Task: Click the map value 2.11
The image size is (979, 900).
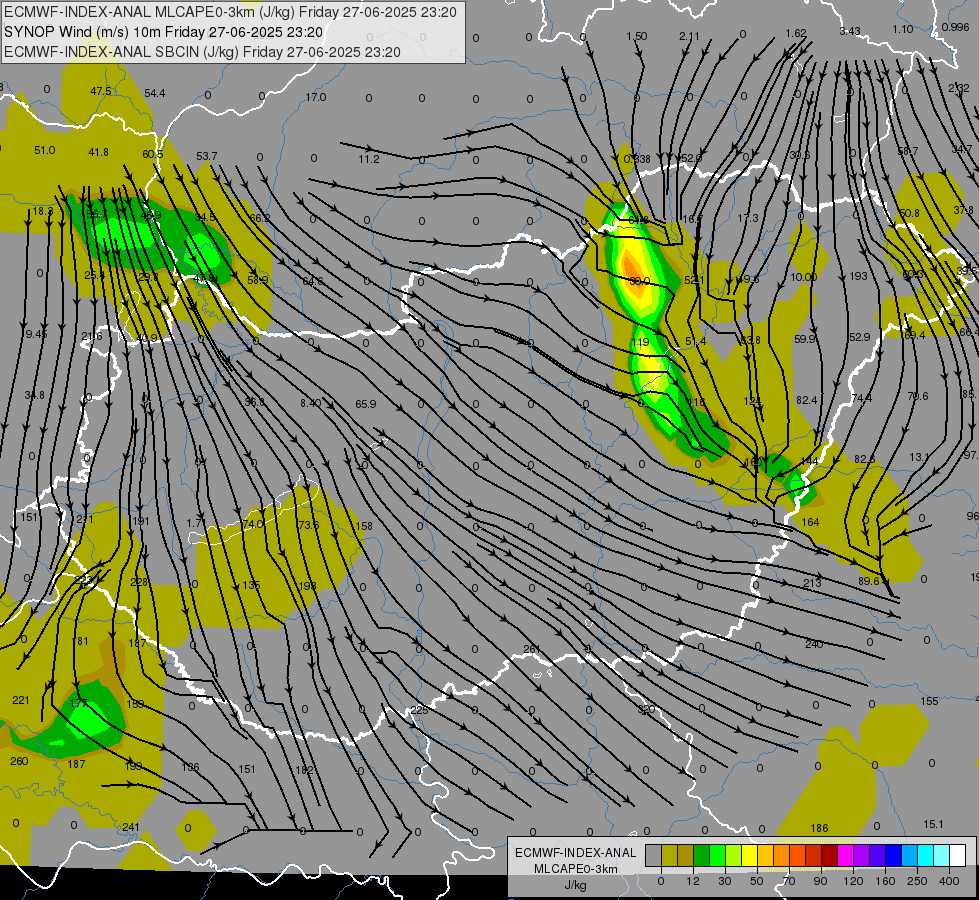Action: 689,36
